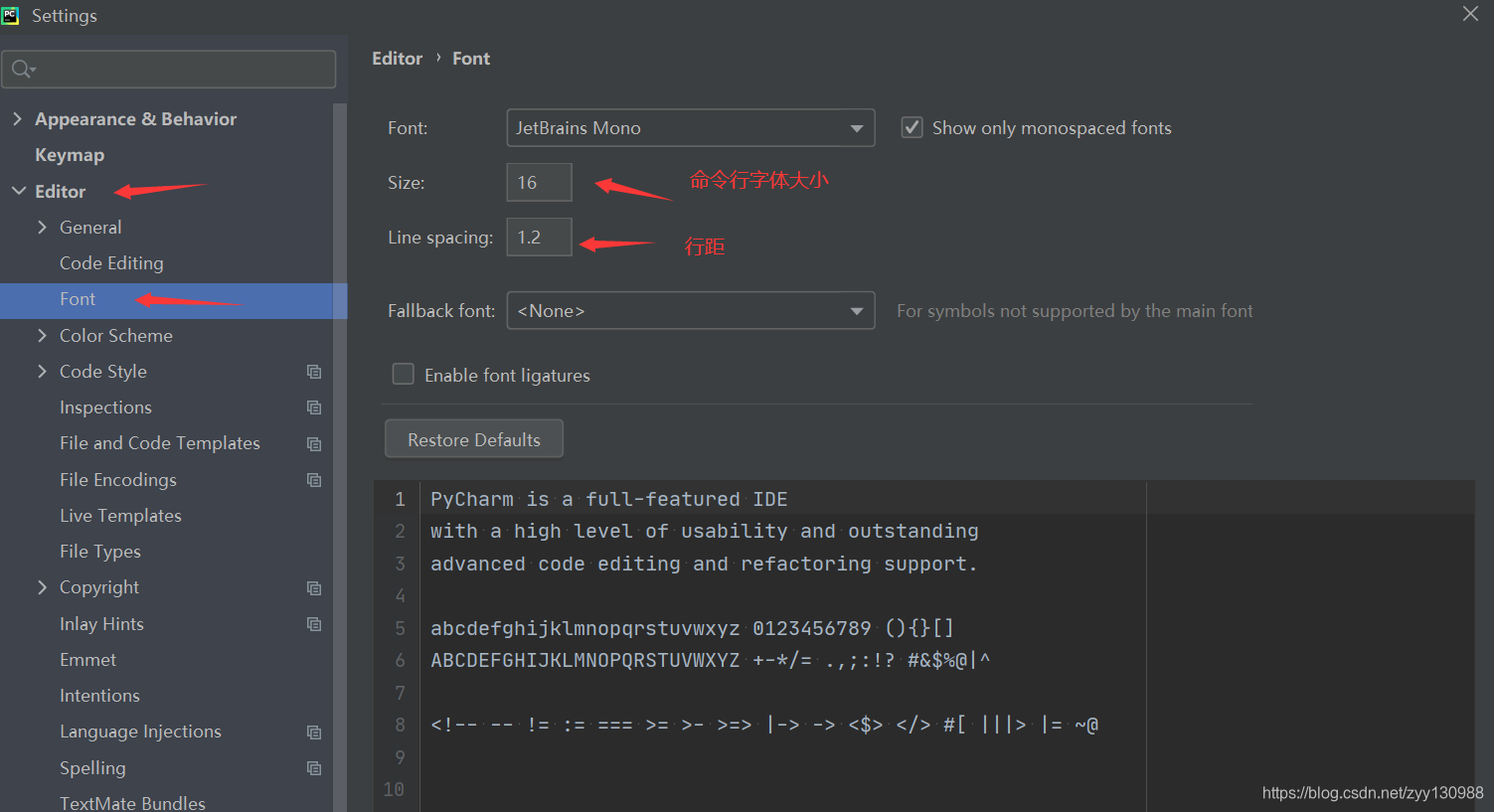Expand the Copyright subsection
The width and height of the screenshot is (1494, 812).
(42, 587)
